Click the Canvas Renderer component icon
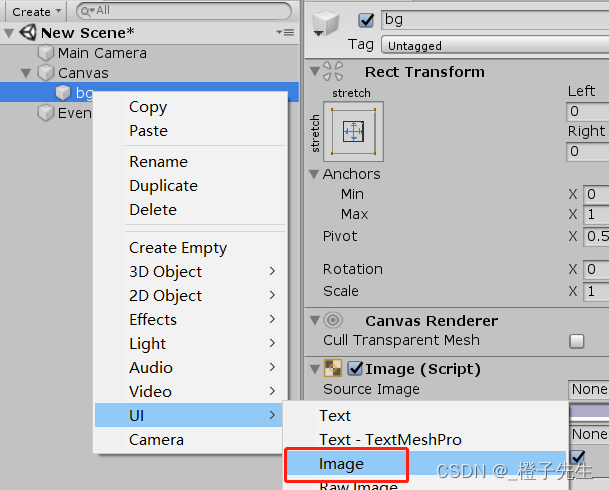This screenshot has width=609, height=490. coord(333,320)
